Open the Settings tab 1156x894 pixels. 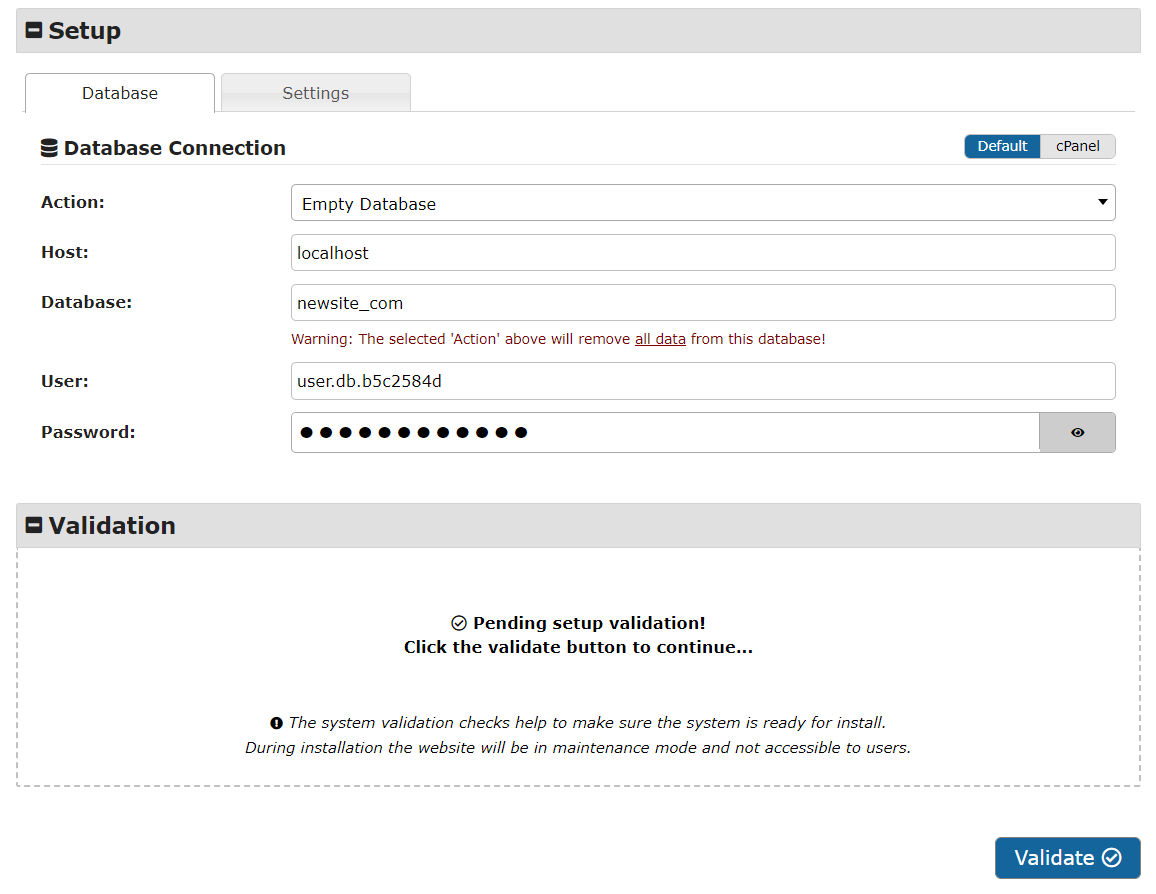(315, 93)
